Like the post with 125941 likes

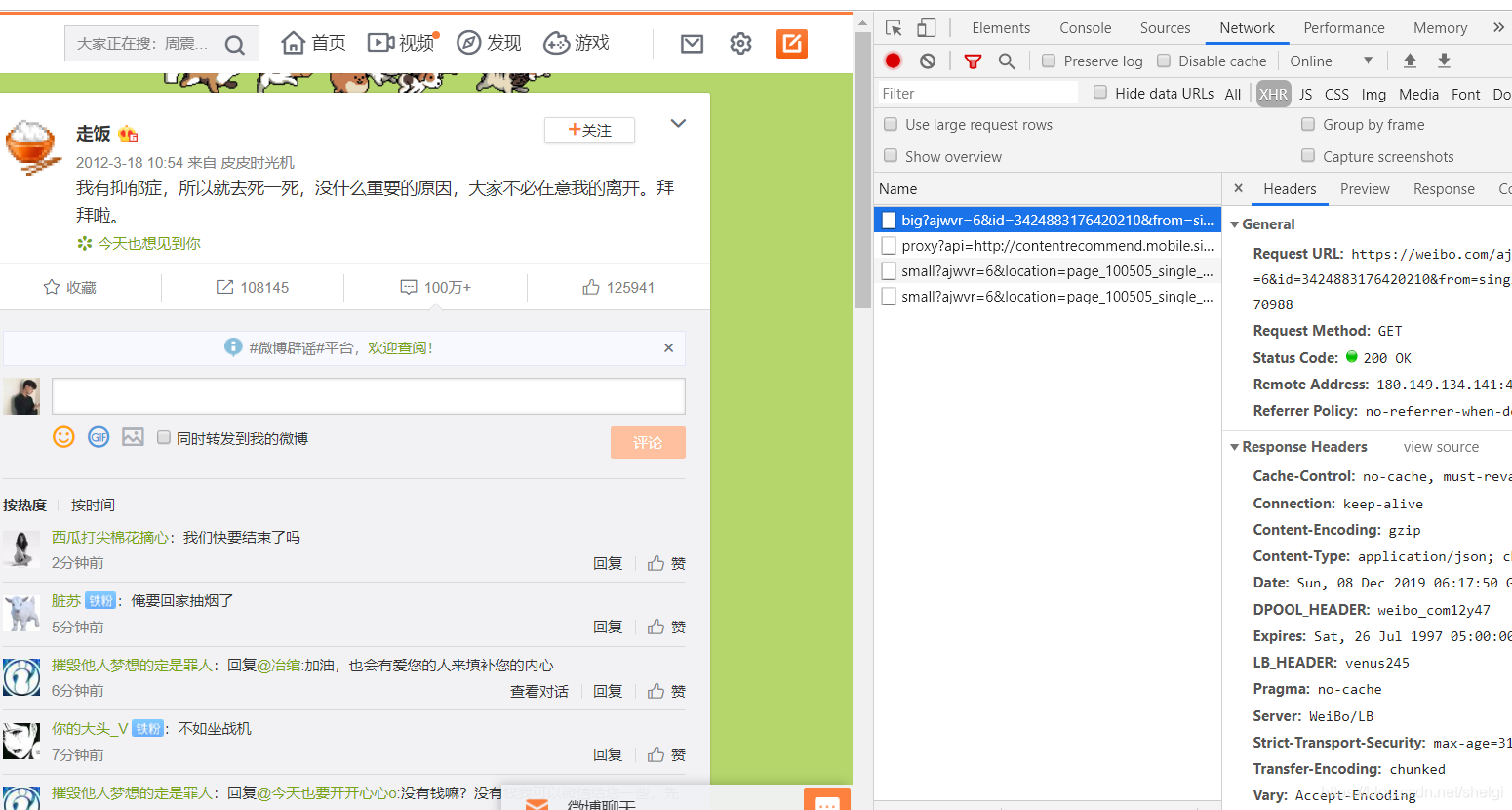[591, 287]
